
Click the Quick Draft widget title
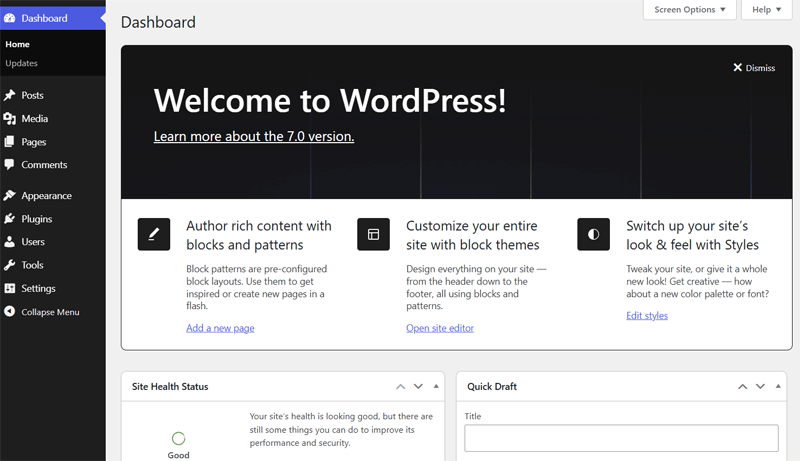point(492,387)
